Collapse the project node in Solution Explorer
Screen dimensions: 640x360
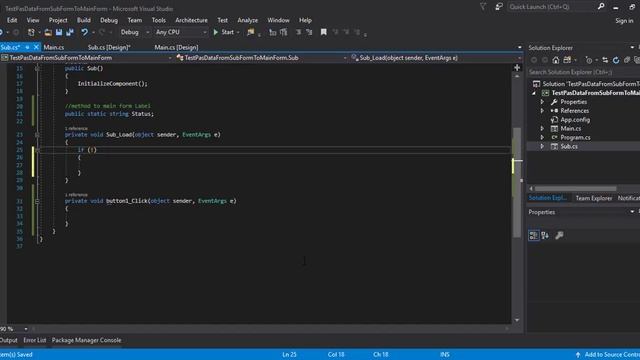pyautogui.click(x=534, y=93)
